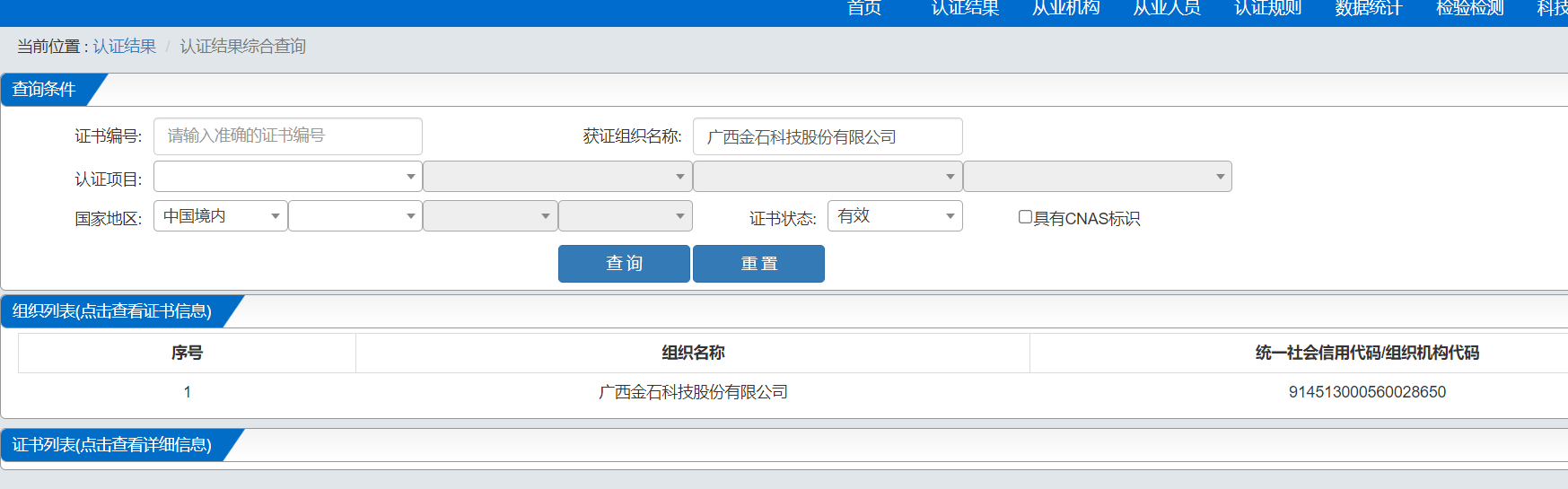Click row number 1 in 序号 column
1568x489 pixels.
[187, 392]
